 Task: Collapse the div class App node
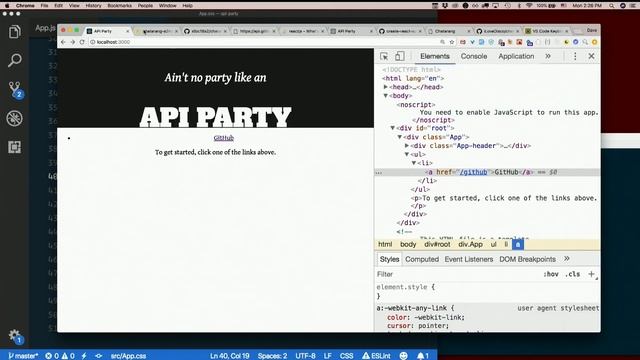[400, 137]
